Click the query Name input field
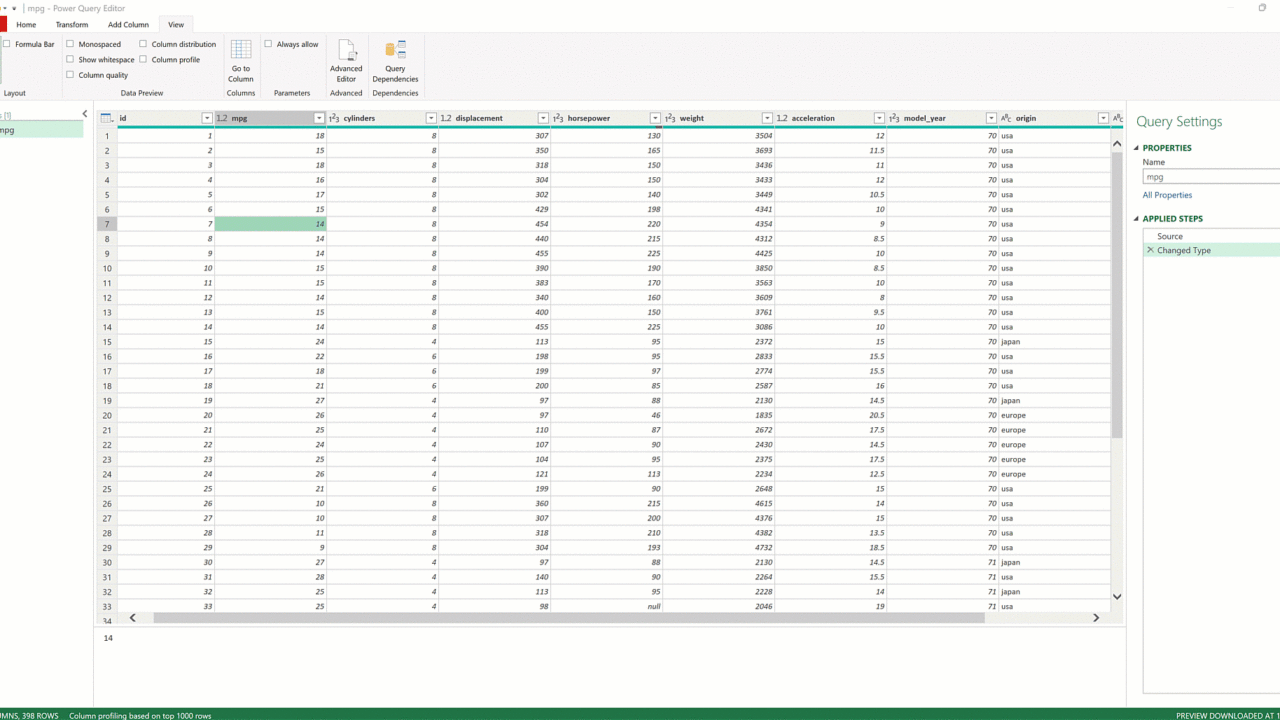 tap(1211, 177)
